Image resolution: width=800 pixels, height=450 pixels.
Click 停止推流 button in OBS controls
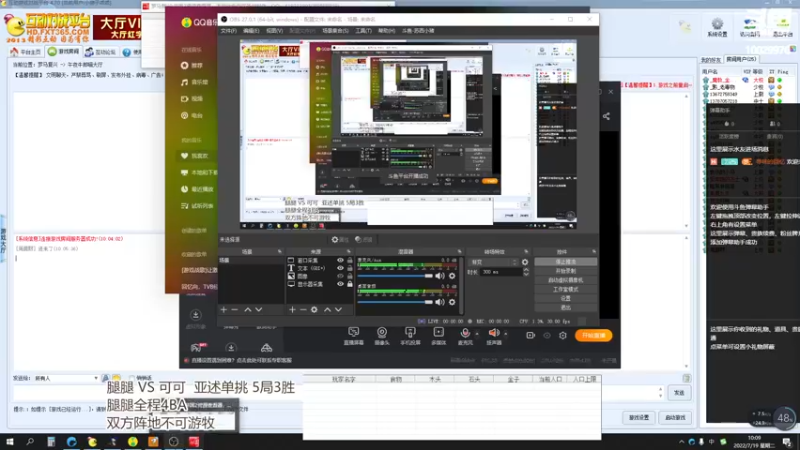[x=565, y=262]
